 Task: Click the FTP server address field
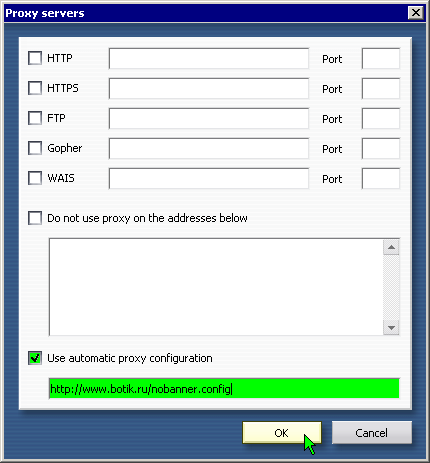coord(209,119)
